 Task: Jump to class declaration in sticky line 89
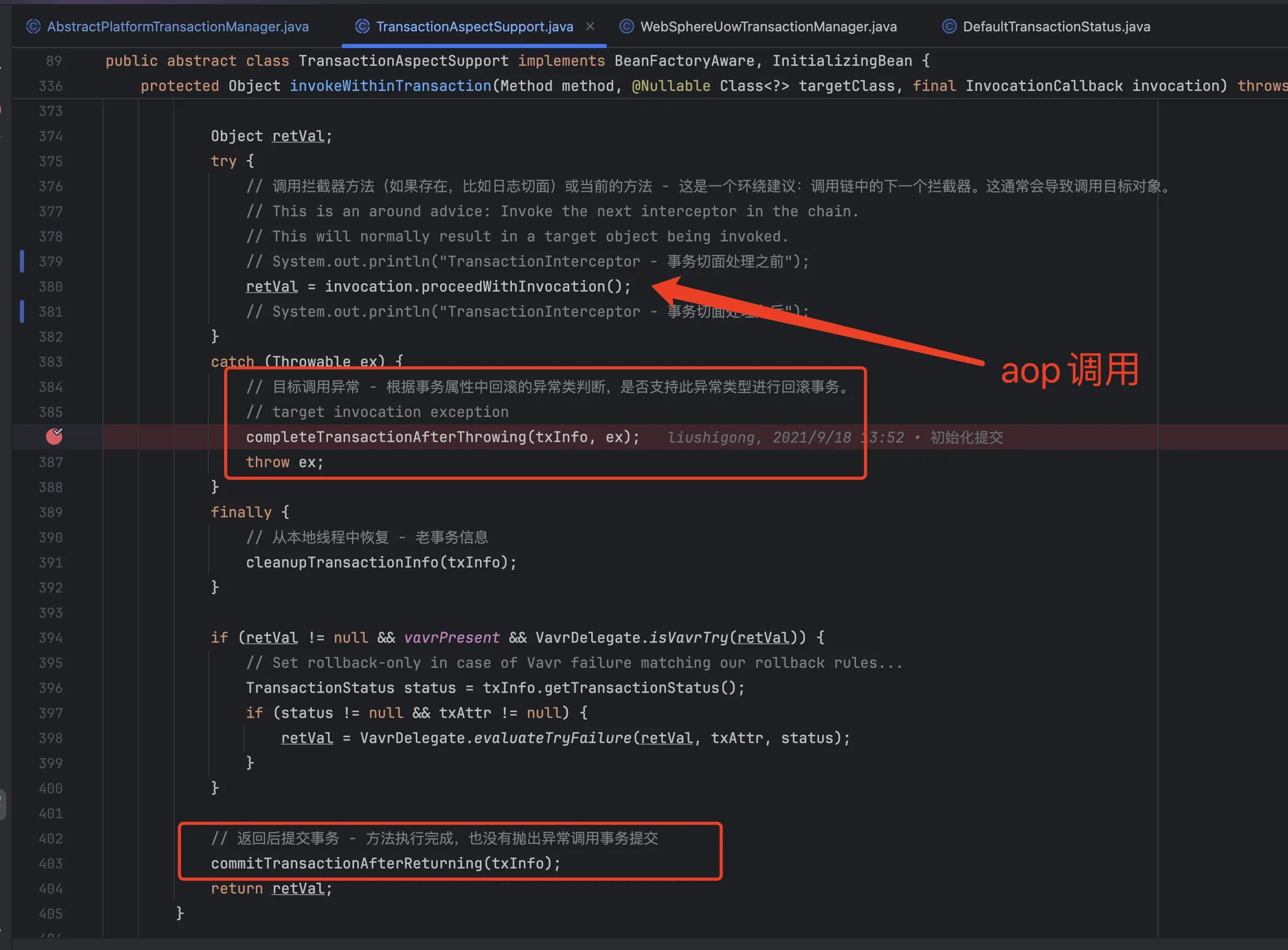[402, 61]
